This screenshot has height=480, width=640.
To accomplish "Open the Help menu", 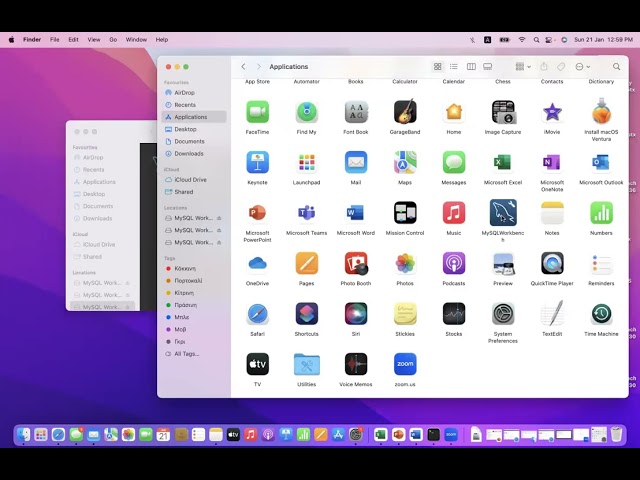I will 162,40.
